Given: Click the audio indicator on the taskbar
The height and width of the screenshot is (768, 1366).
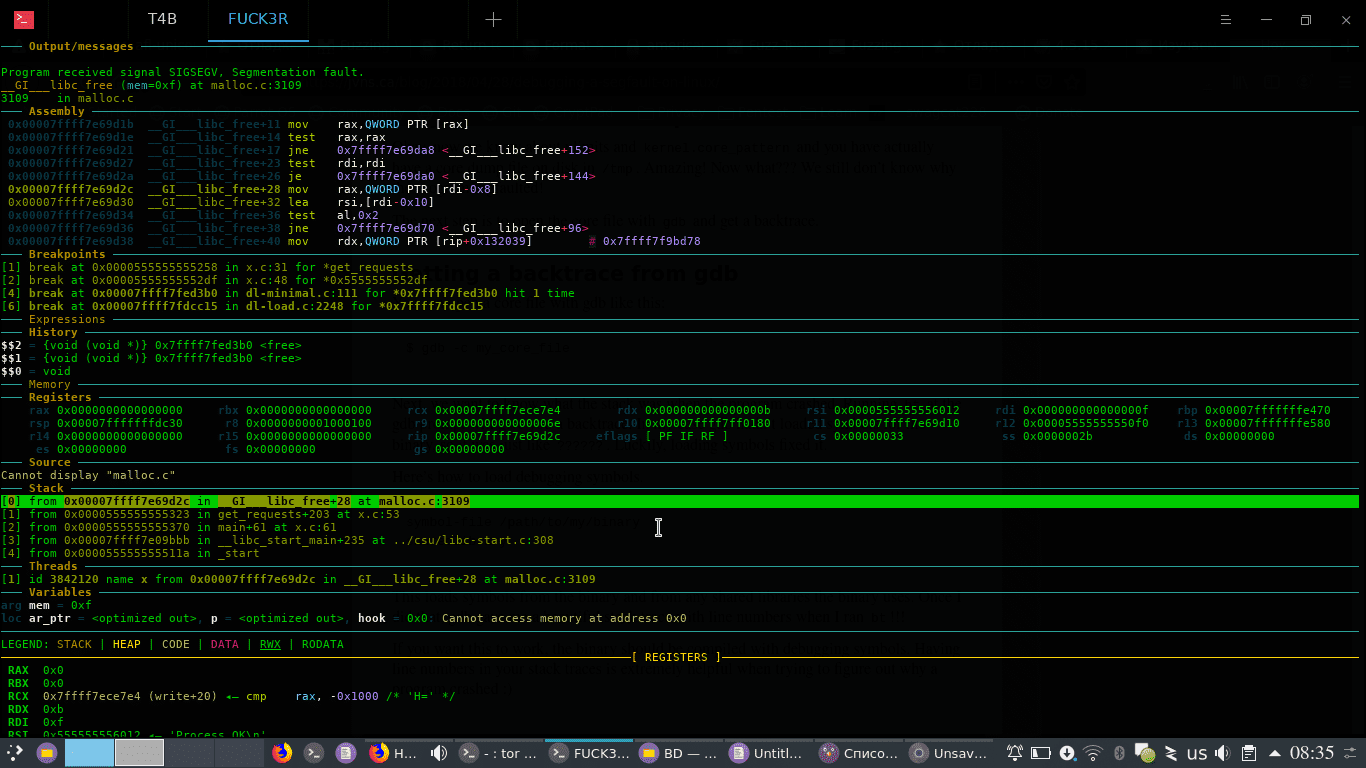Looking at the screenshot, I should coord(438,753).
